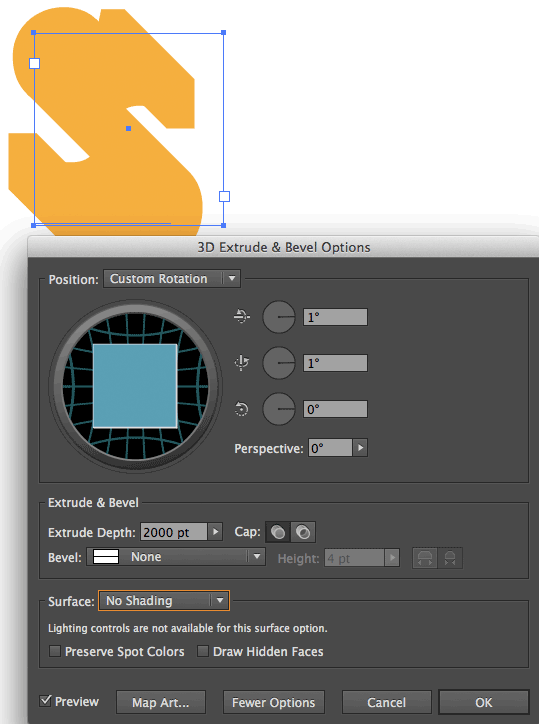Open the Perspective slider arrow
Viewport: 539px width, 724px height.
pos(360,448)
